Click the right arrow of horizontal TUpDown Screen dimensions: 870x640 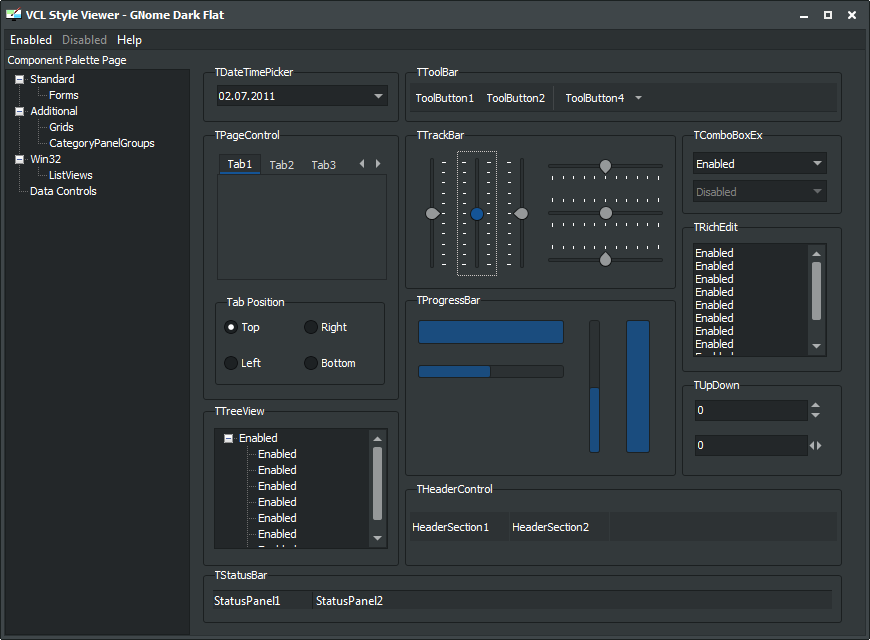pyautogui.click(x=819, y=445)
